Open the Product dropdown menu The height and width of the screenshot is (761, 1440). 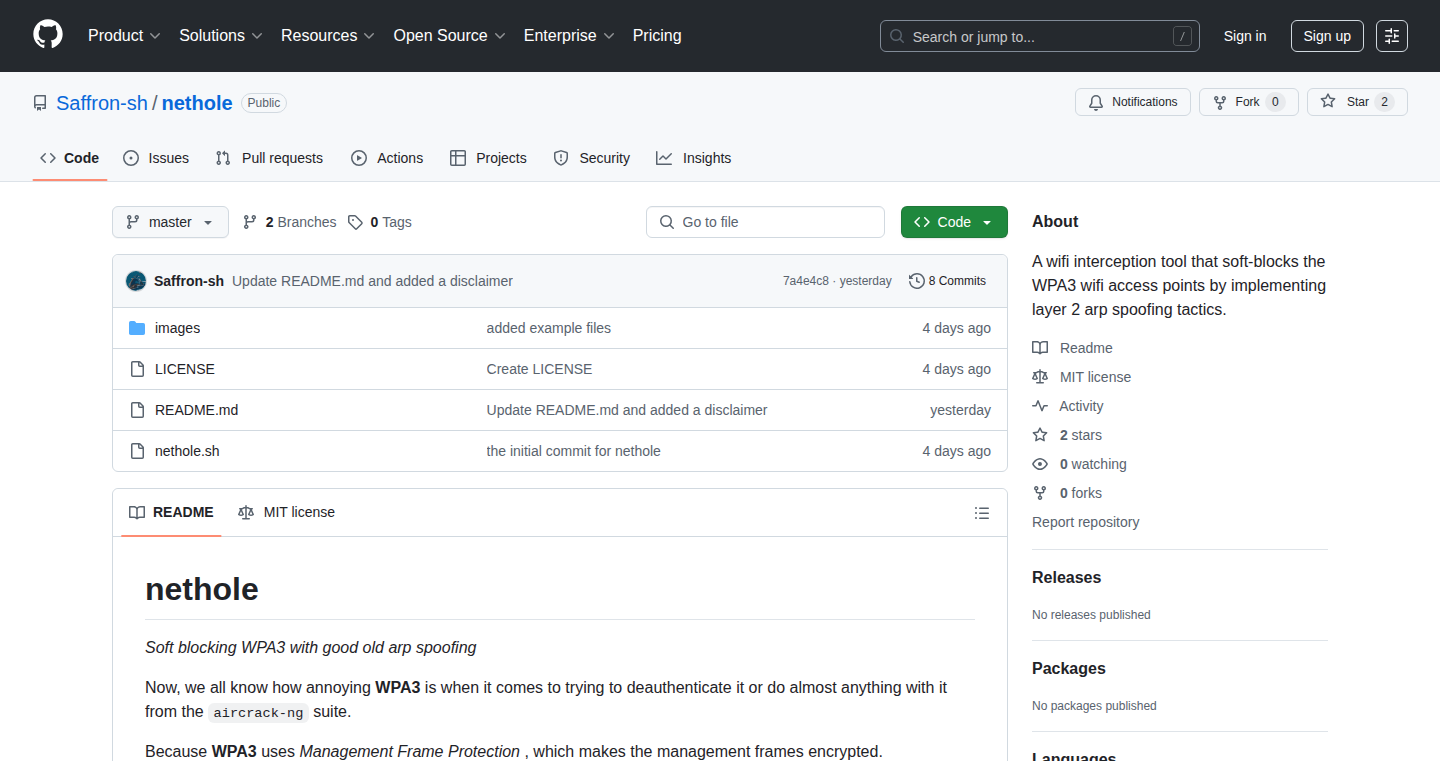point(124,35)
